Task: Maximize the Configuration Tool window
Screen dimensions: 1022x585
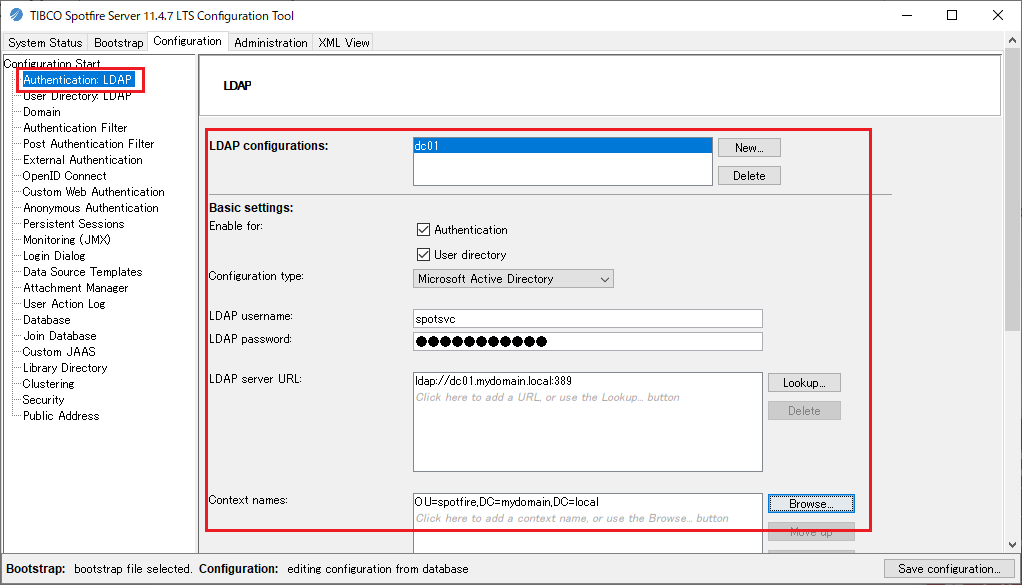Action: (x=952, y=15)
